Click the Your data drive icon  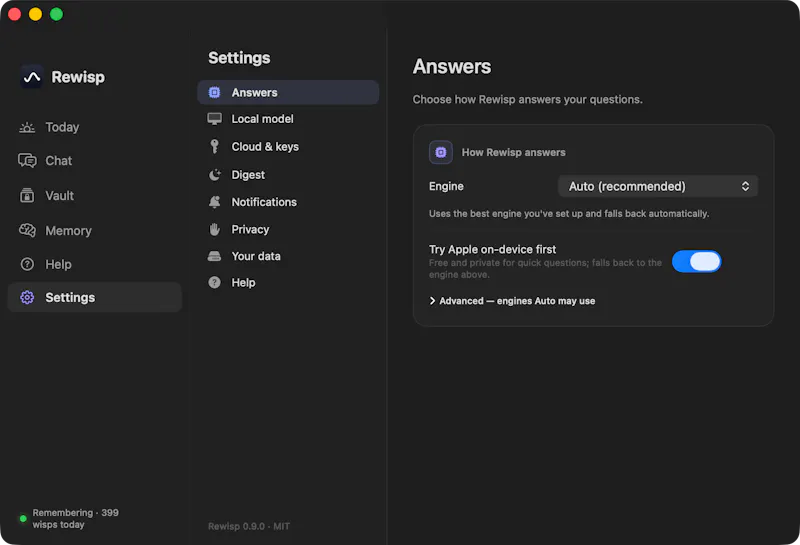(x=215, y=256)
